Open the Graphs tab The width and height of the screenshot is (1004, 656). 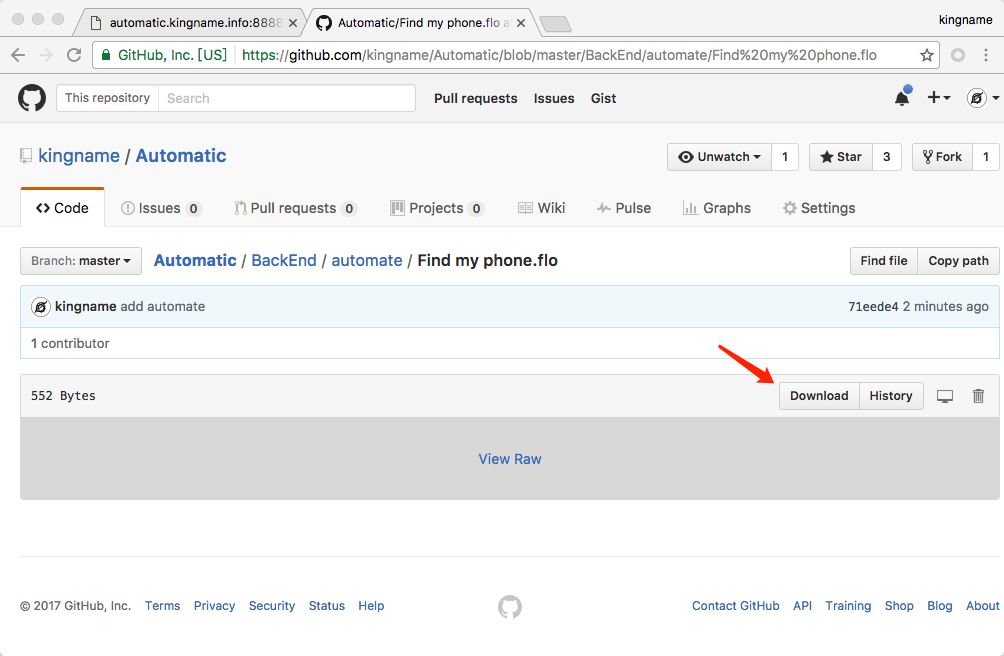(717, 208)
